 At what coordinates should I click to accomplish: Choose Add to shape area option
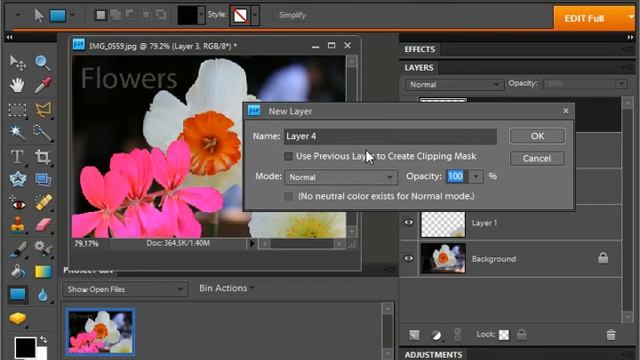[x=116, y=16]
